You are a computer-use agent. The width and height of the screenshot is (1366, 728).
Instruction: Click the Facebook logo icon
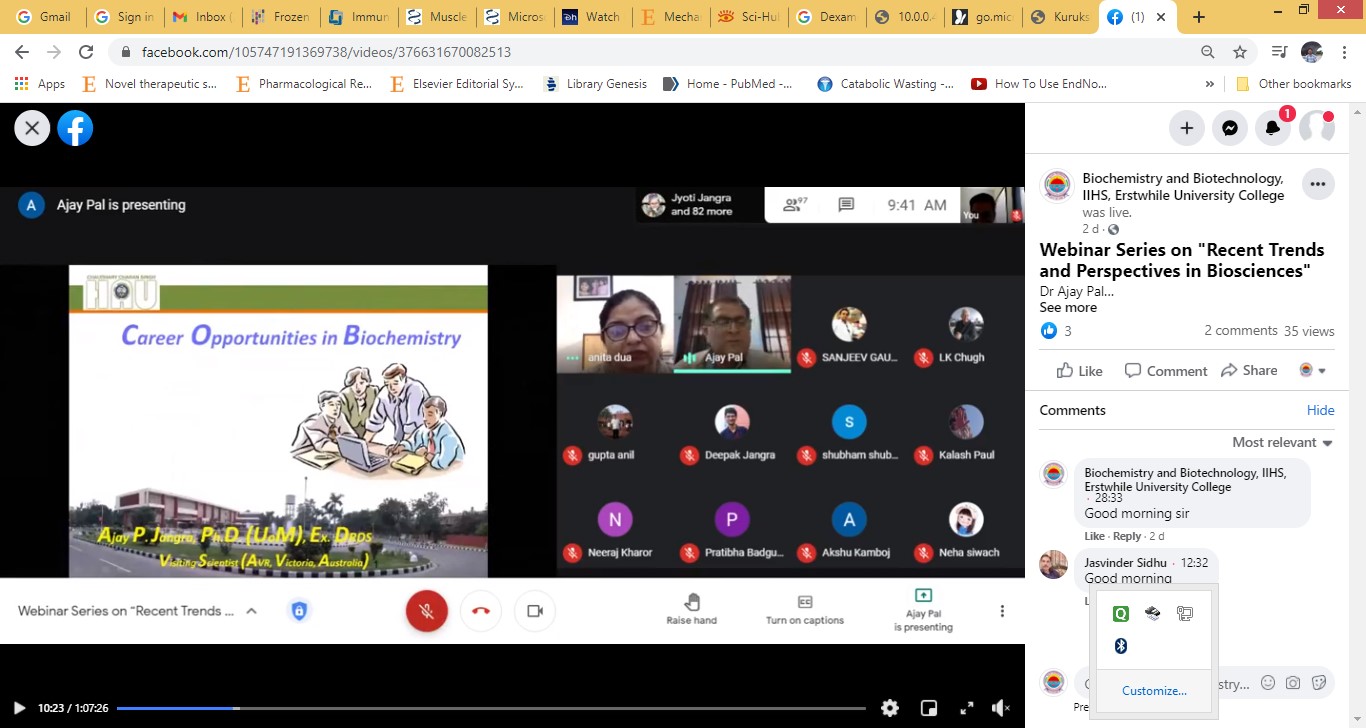click(75, 128)
